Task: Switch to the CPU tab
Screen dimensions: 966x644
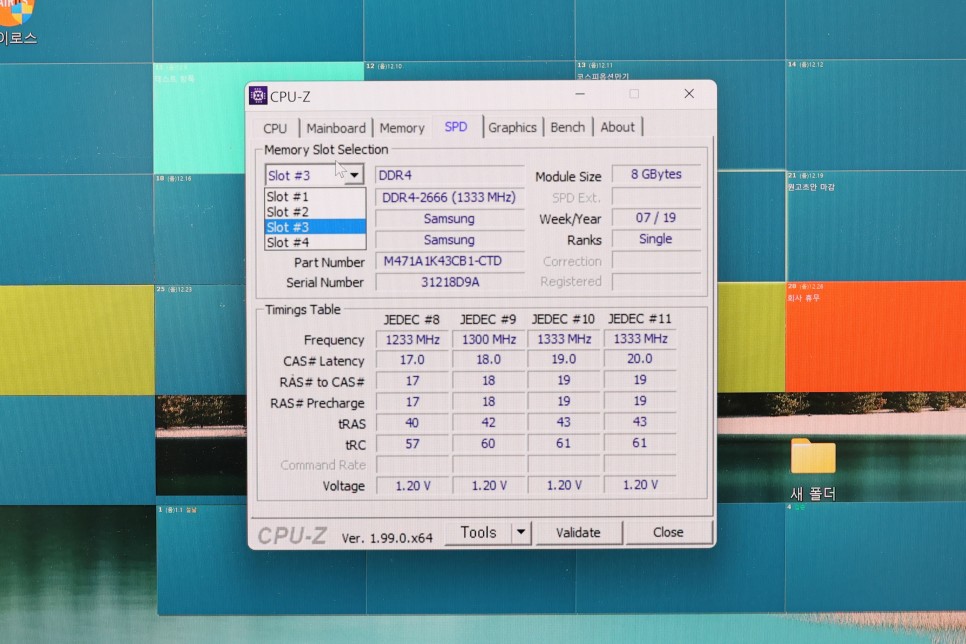Action: click(x=275, y=128)
